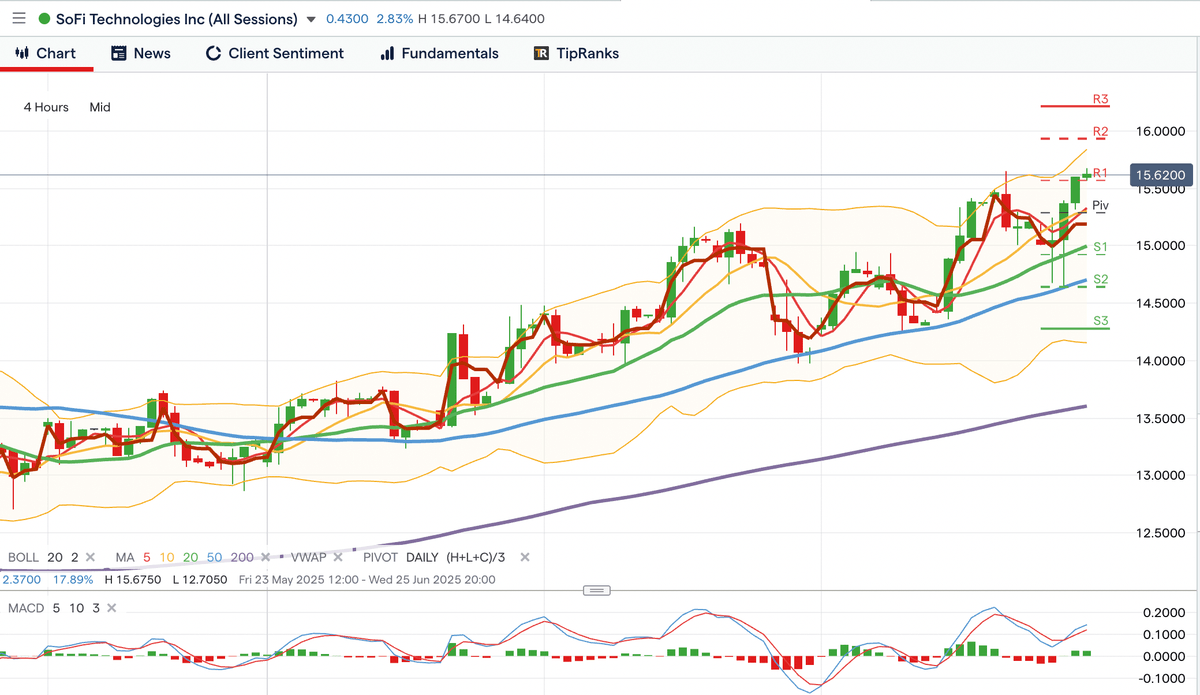This screenshot has height=695, width=1200.
Task: Click the S2 pivot support label
Action: point(1100,279)
